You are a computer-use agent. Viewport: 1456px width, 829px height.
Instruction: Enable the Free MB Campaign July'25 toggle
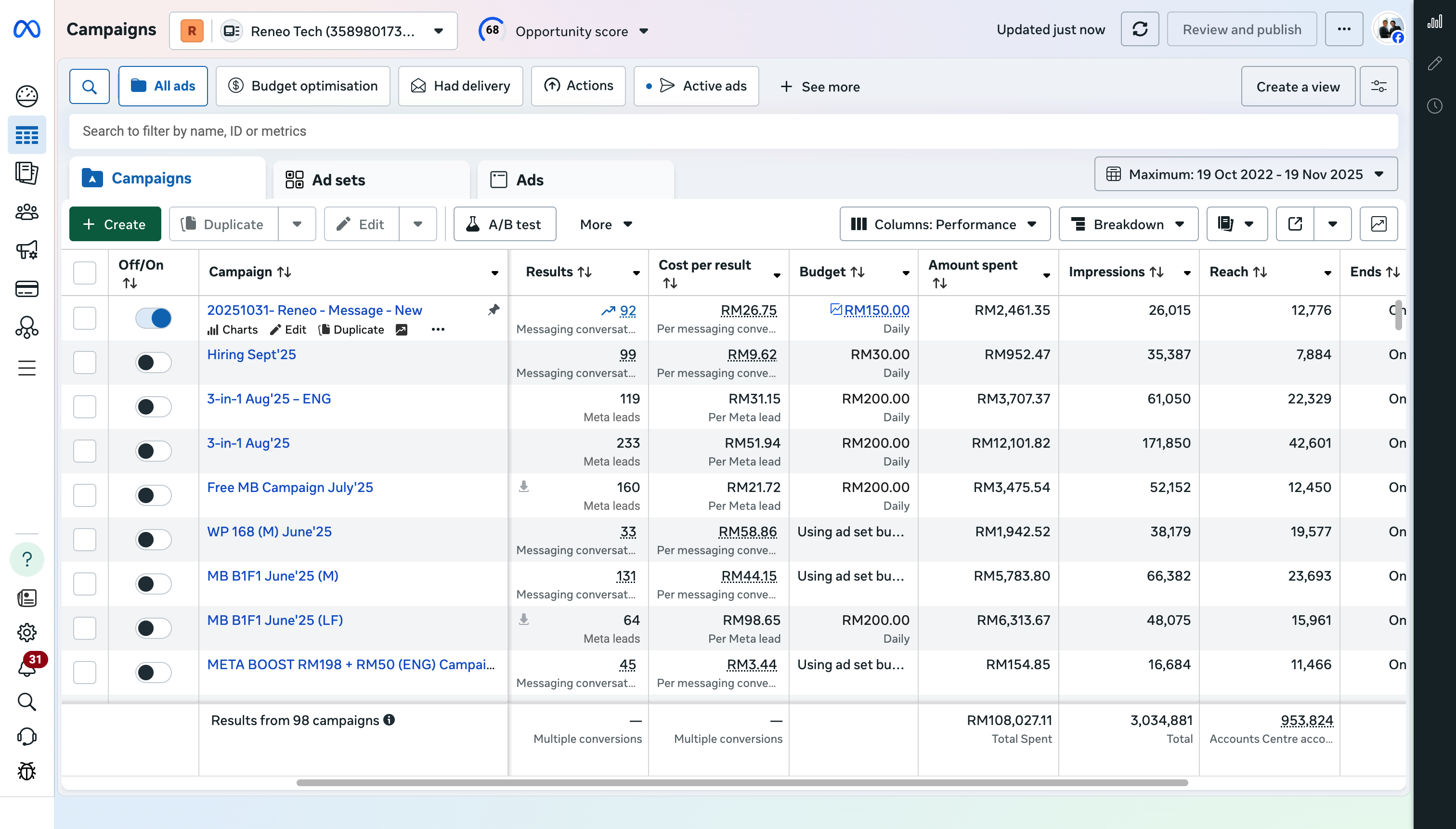pos(153,495)
